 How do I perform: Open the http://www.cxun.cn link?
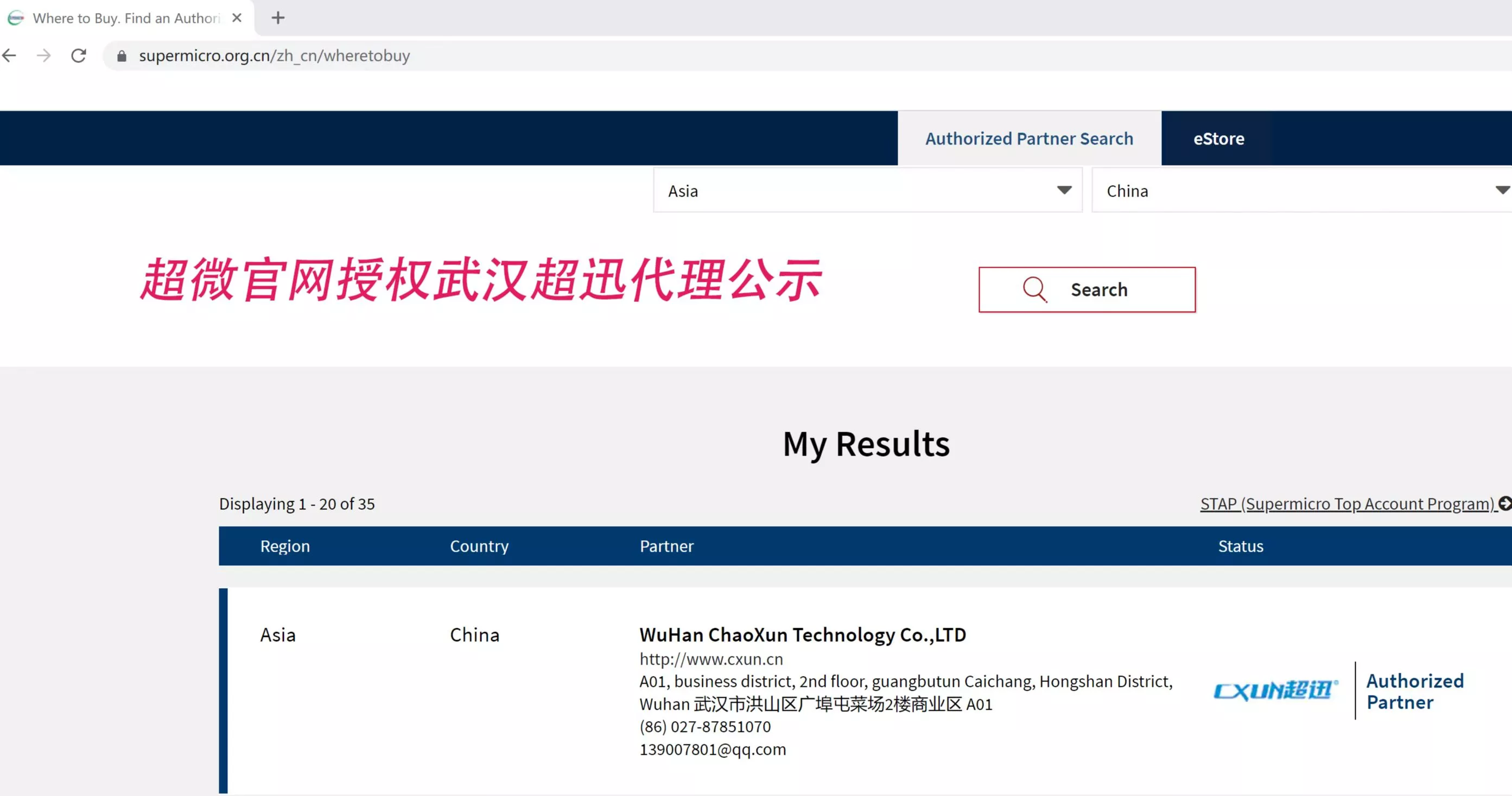(x=711, y=659)
